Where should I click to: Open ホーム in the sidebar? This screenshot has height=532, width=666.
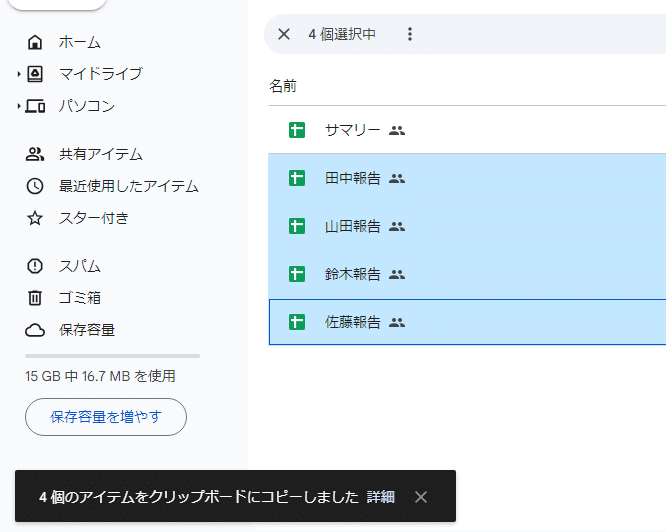[79, 42]
